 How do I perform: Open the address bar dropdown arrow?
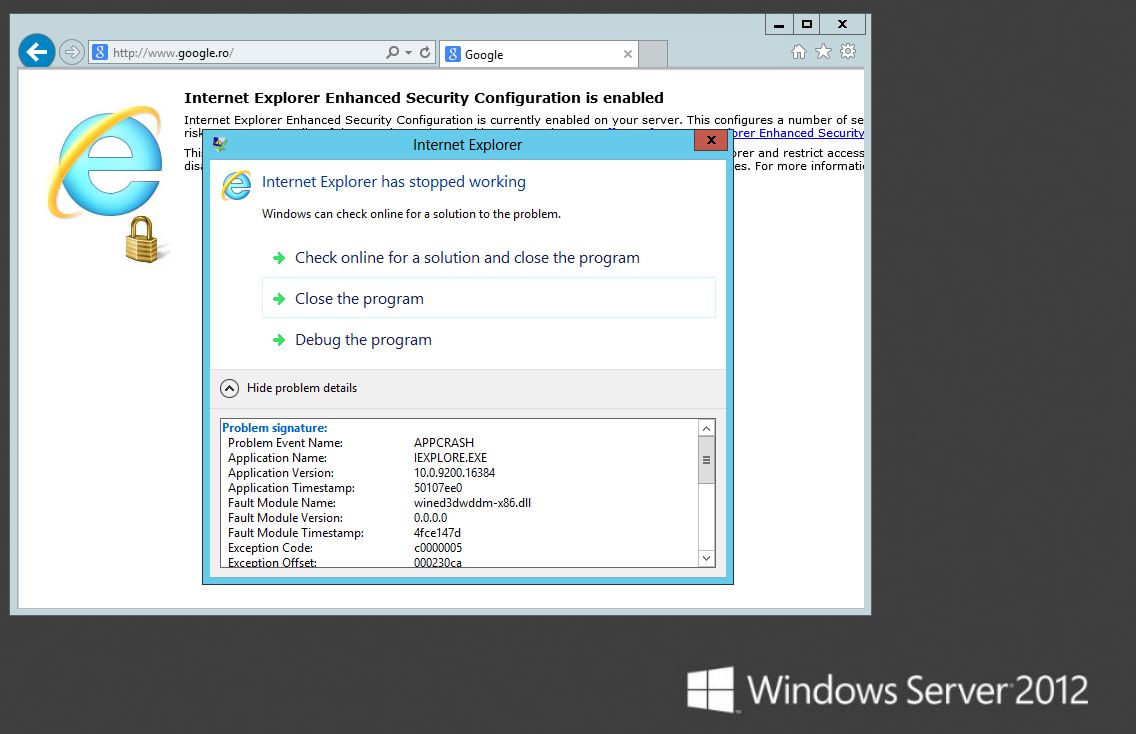point(409,53)
